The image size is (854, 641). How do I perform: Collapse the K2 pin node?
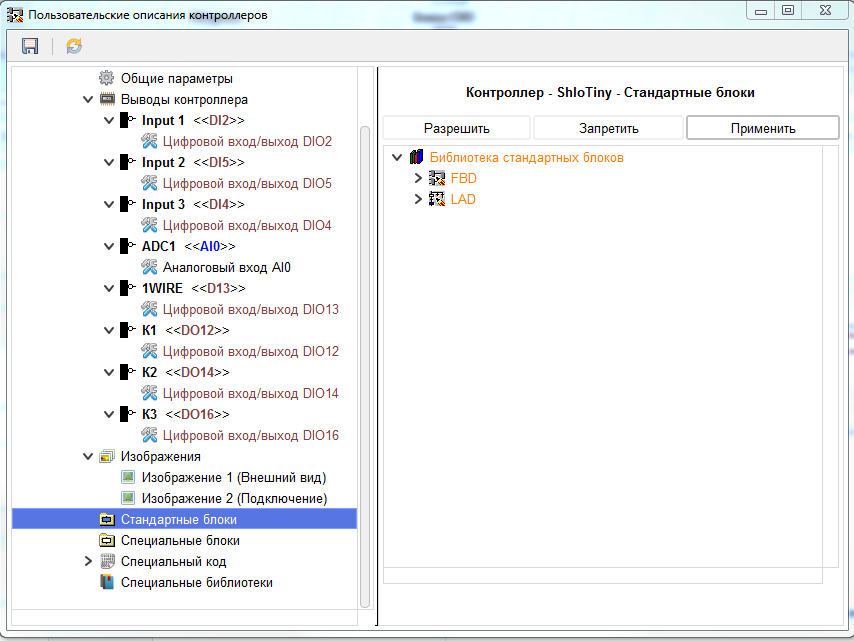coord(109,371)
